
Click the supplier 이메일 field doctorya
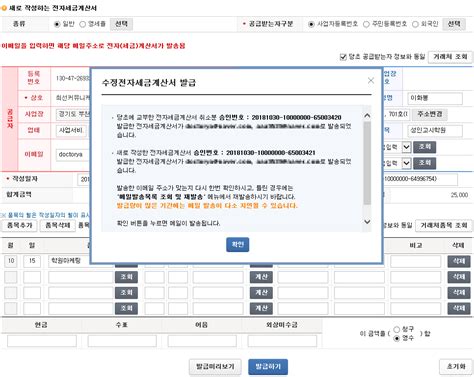click(x=73, y=155)
